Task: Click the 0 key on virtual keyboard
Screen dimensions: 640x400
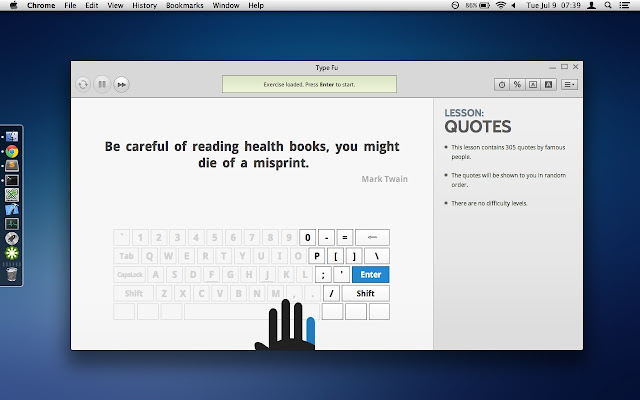Action: [308, 237]
